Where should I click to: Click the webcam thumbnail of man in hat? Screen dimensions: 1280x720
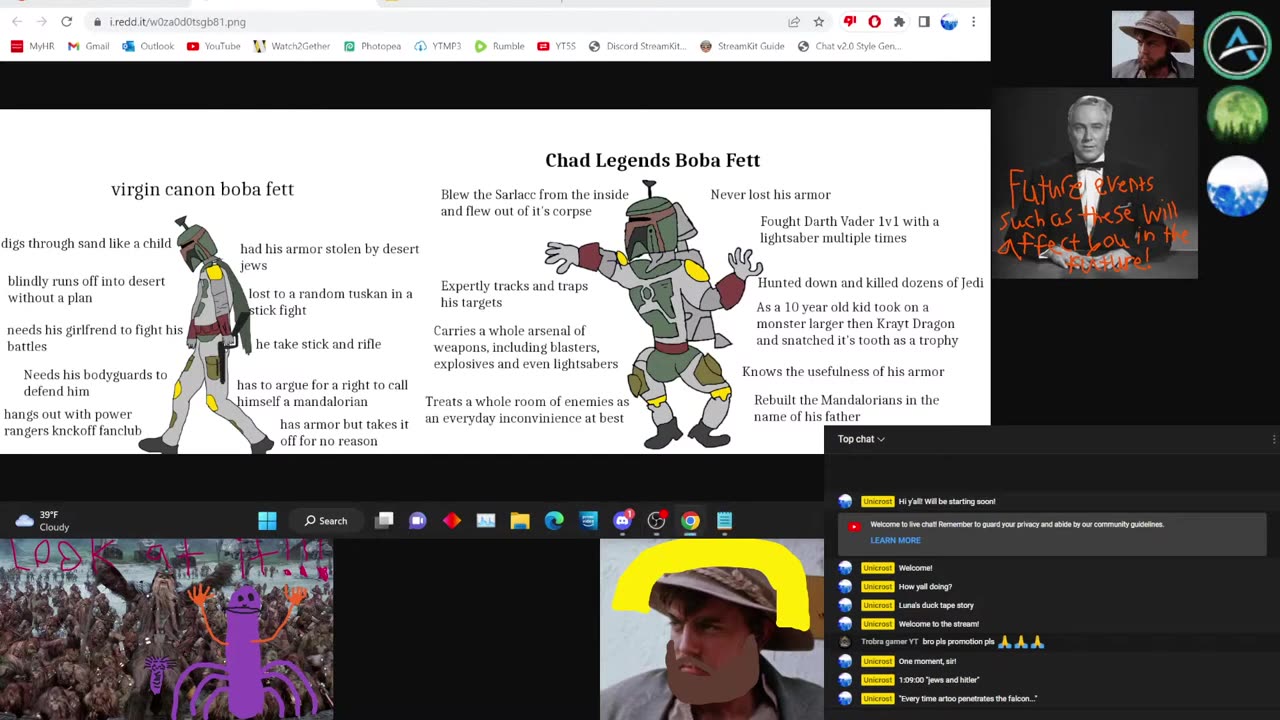[x=1152, y=44]
